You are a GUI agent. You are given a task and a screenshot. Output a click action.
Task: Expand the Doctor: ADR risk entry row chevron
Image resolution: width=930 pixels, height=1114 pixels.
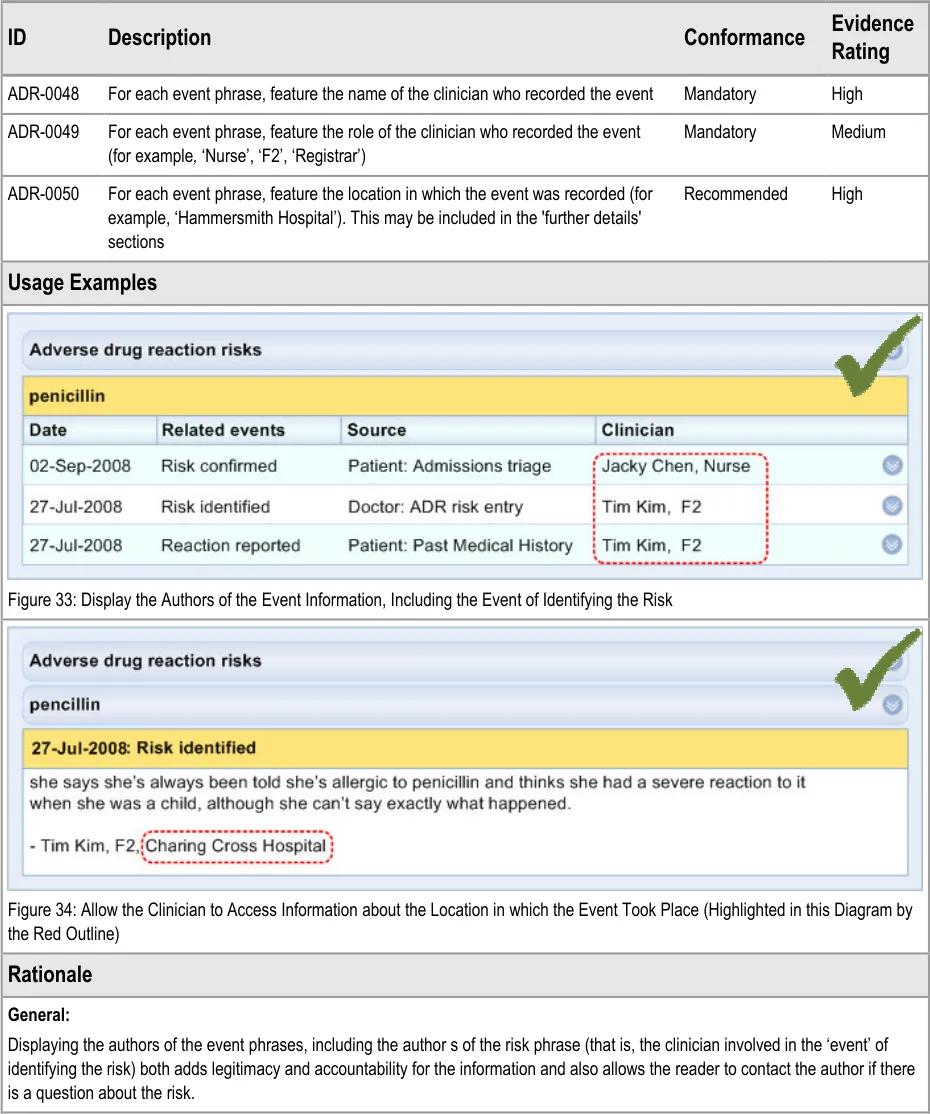(x=892, y=506)
